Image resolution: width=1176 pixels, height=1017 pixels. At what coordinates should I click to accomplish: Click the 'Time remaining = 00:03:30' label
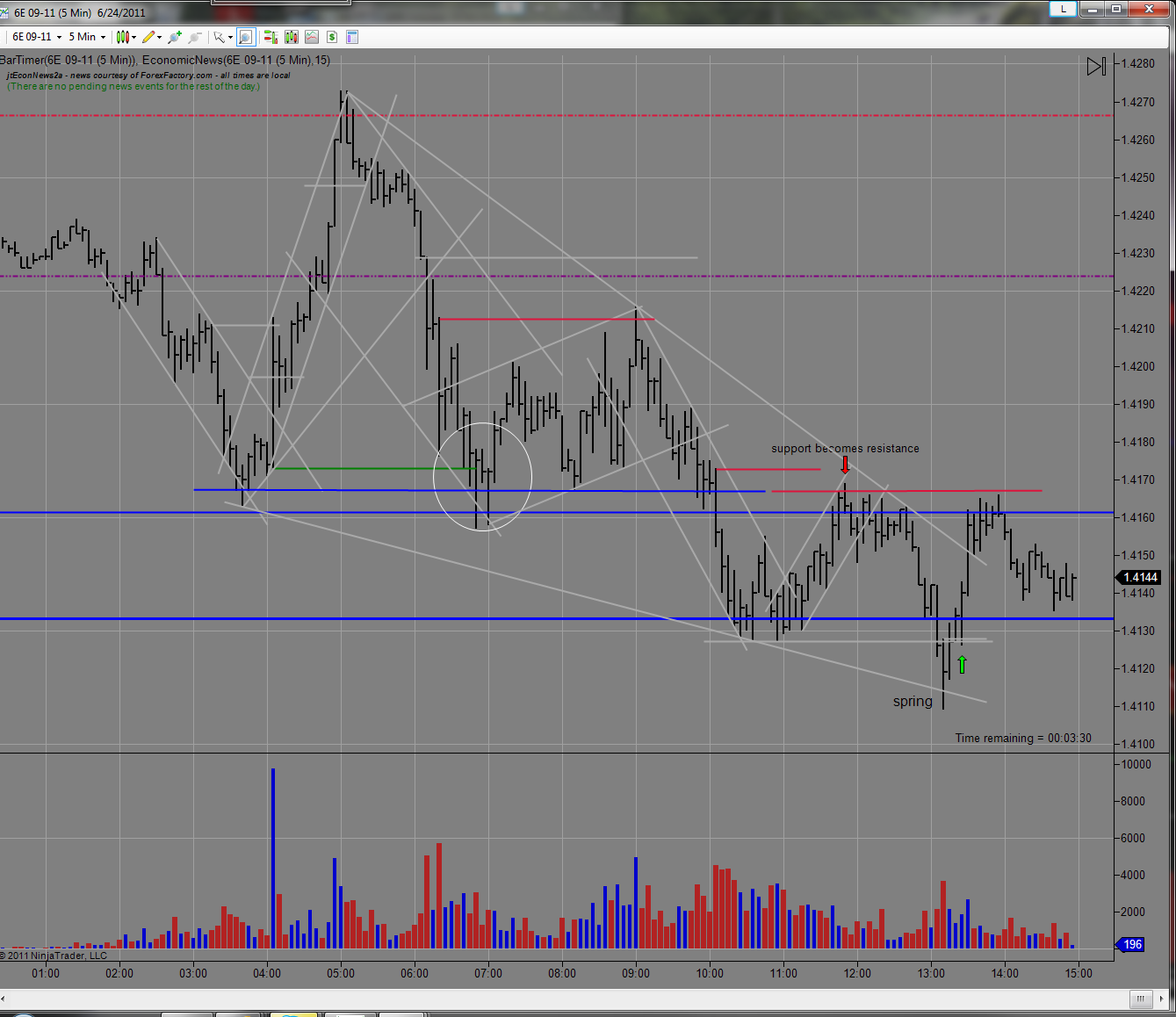coord(1023,738)
